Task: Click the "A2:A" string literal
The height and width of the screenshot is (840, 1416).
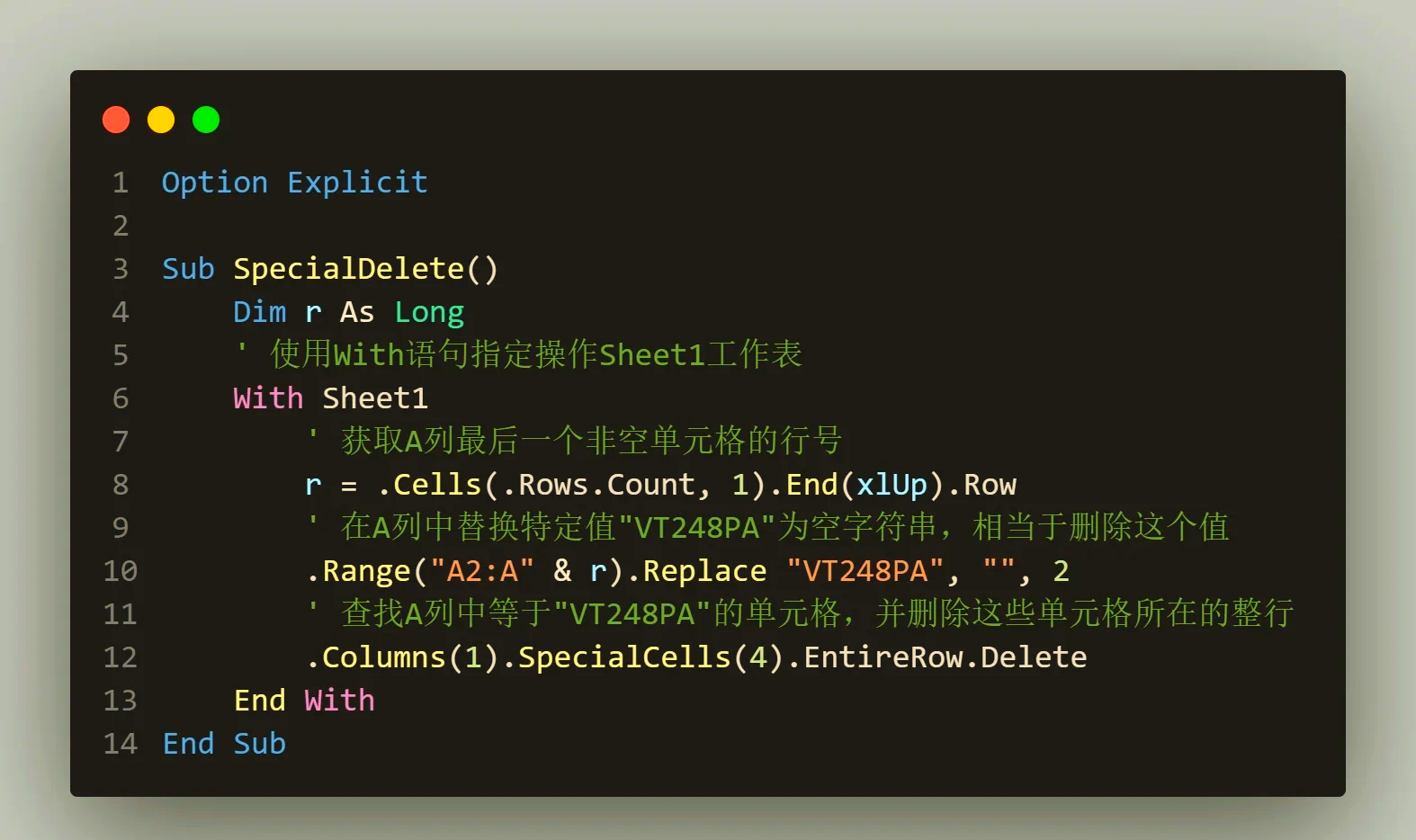Action: pos(482,571)
